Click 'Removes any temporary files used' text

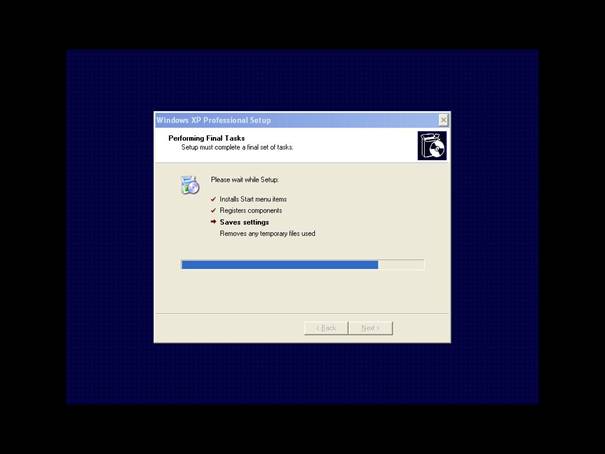click(x=267, y=234)
